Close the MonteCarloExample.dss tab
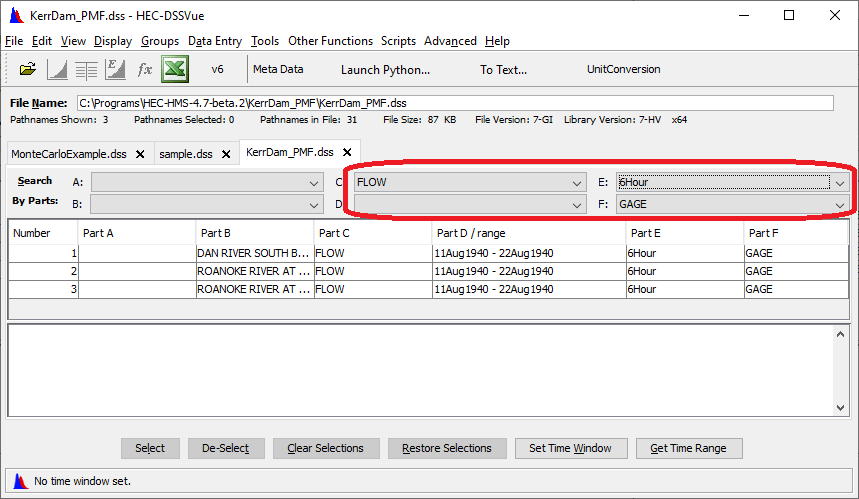This screenshot has height=499, width=859. point(140,154)
